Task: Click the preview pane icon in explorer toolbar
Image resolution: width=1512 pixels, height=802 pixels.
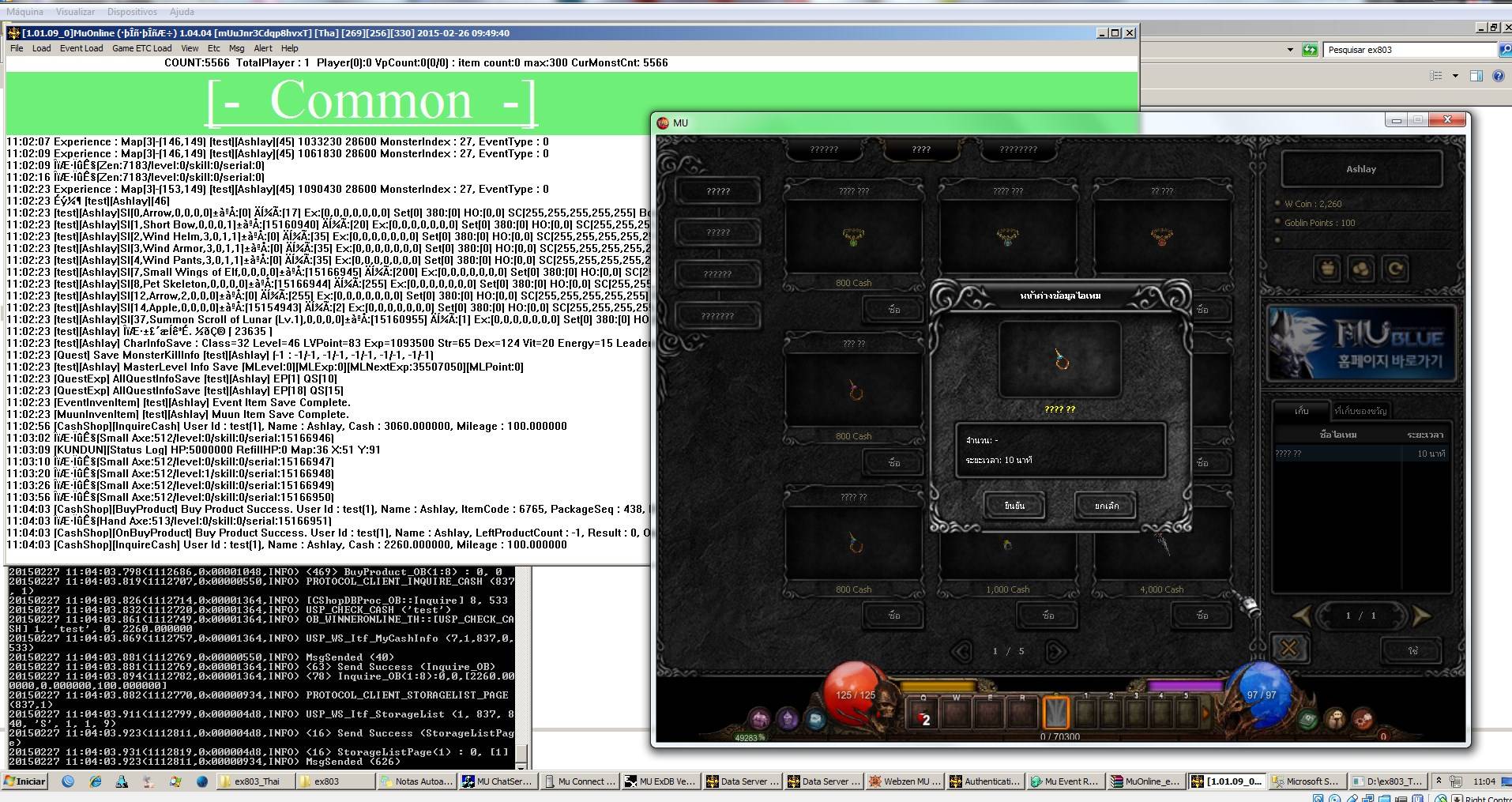Action: (1476, 76)
